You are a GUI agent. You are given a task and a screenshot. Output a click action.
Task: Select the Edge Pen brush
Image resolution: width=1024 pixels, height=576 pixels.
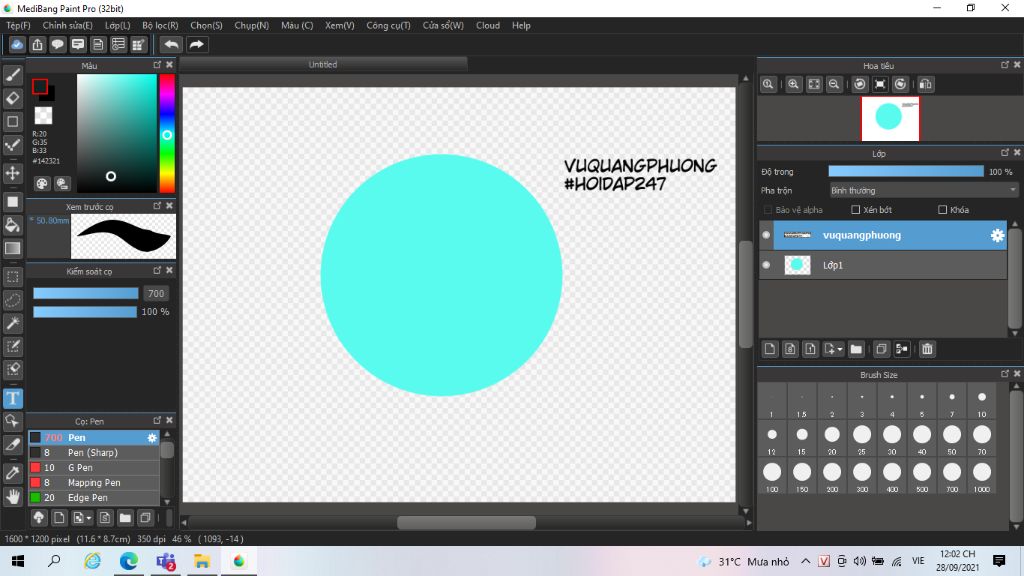pos(94,498)
